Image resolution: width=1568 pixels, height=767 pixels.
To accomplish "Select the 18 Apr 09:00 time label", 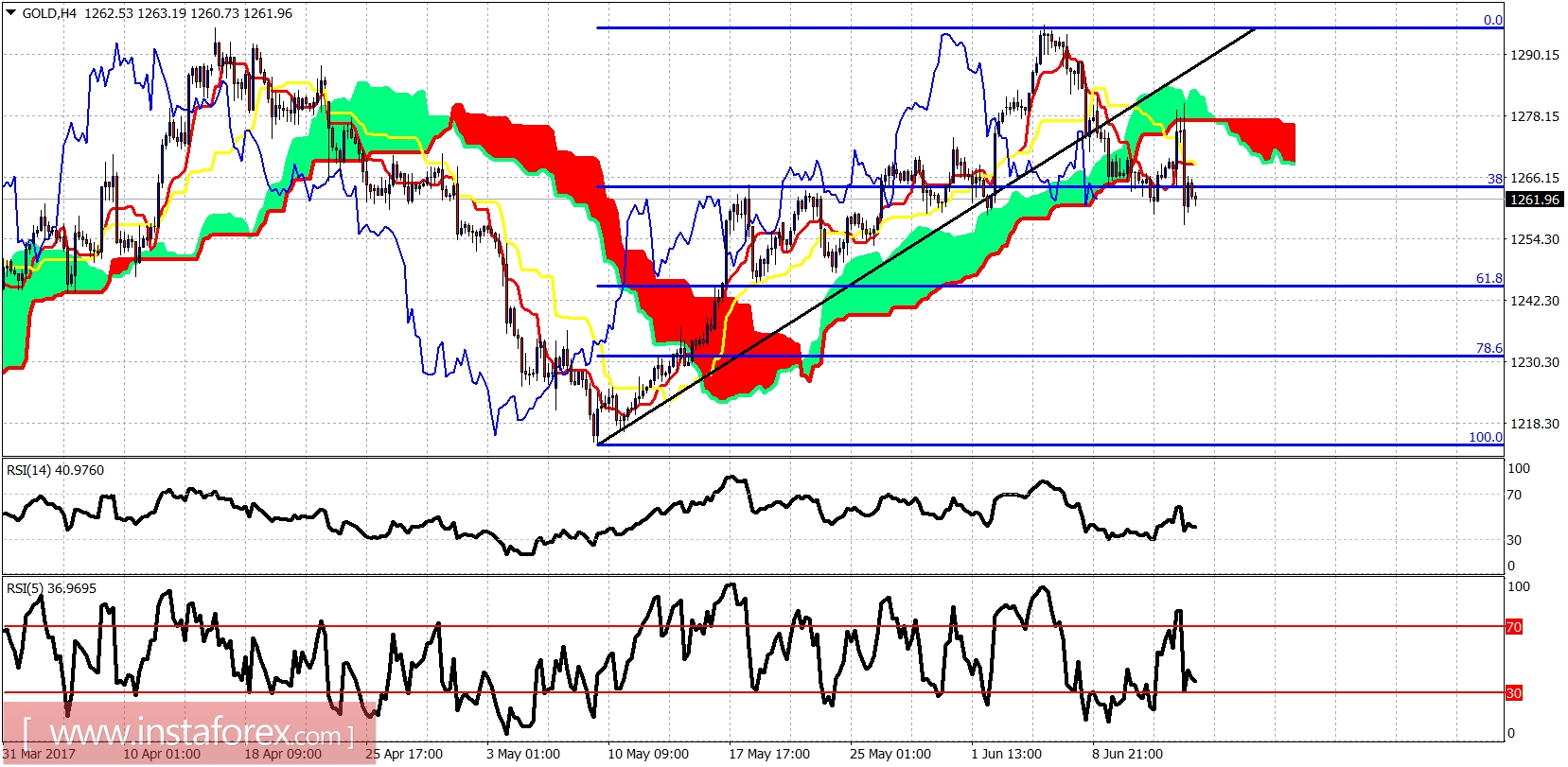I will coord(283,754).
